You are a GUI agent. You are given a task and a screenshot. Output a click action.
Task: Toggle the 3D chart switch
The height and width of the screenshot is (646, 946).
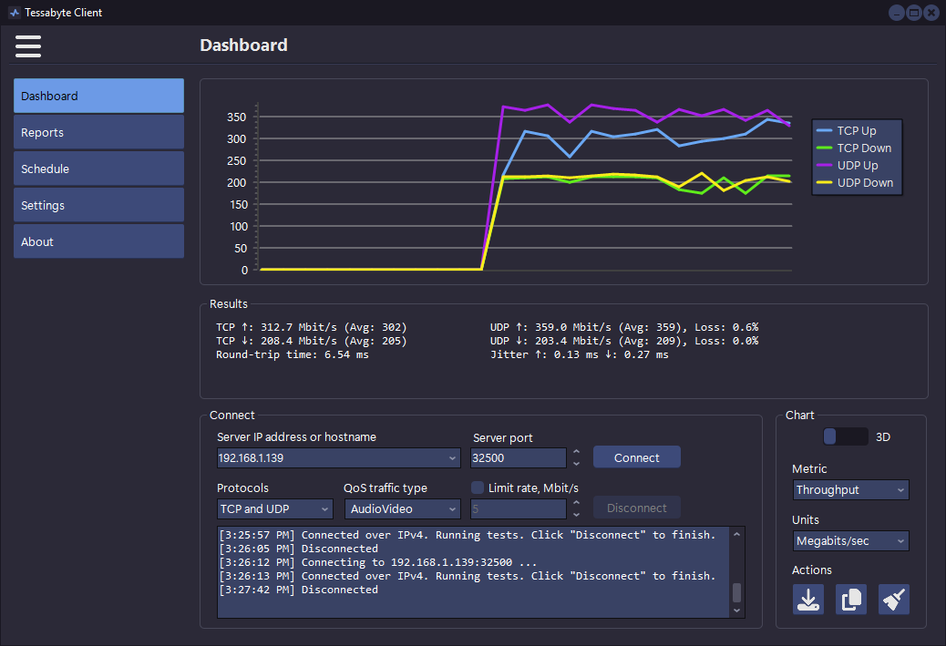click(x=845, y=437)
